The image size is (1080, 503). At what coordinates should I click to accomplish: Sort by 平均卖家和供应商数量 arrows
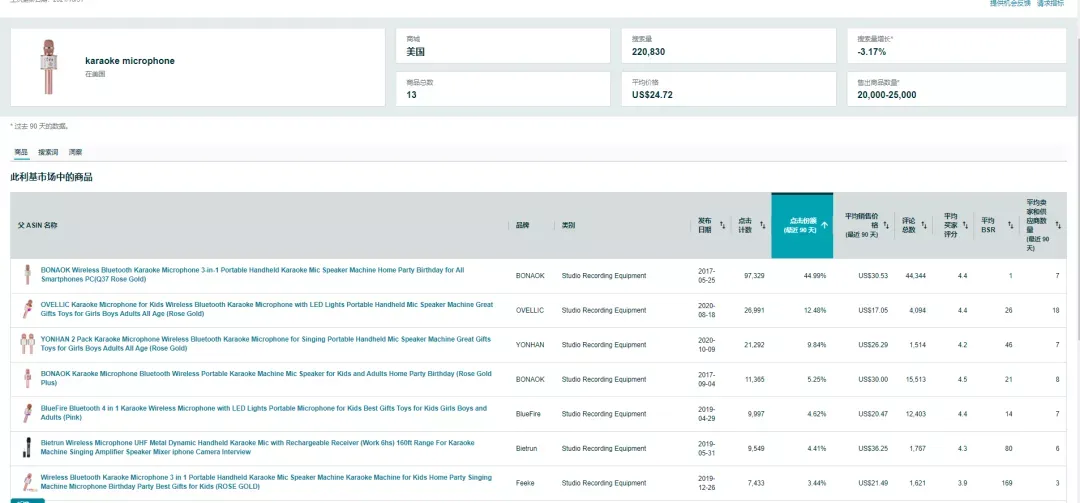click(x=1059, y=225)
